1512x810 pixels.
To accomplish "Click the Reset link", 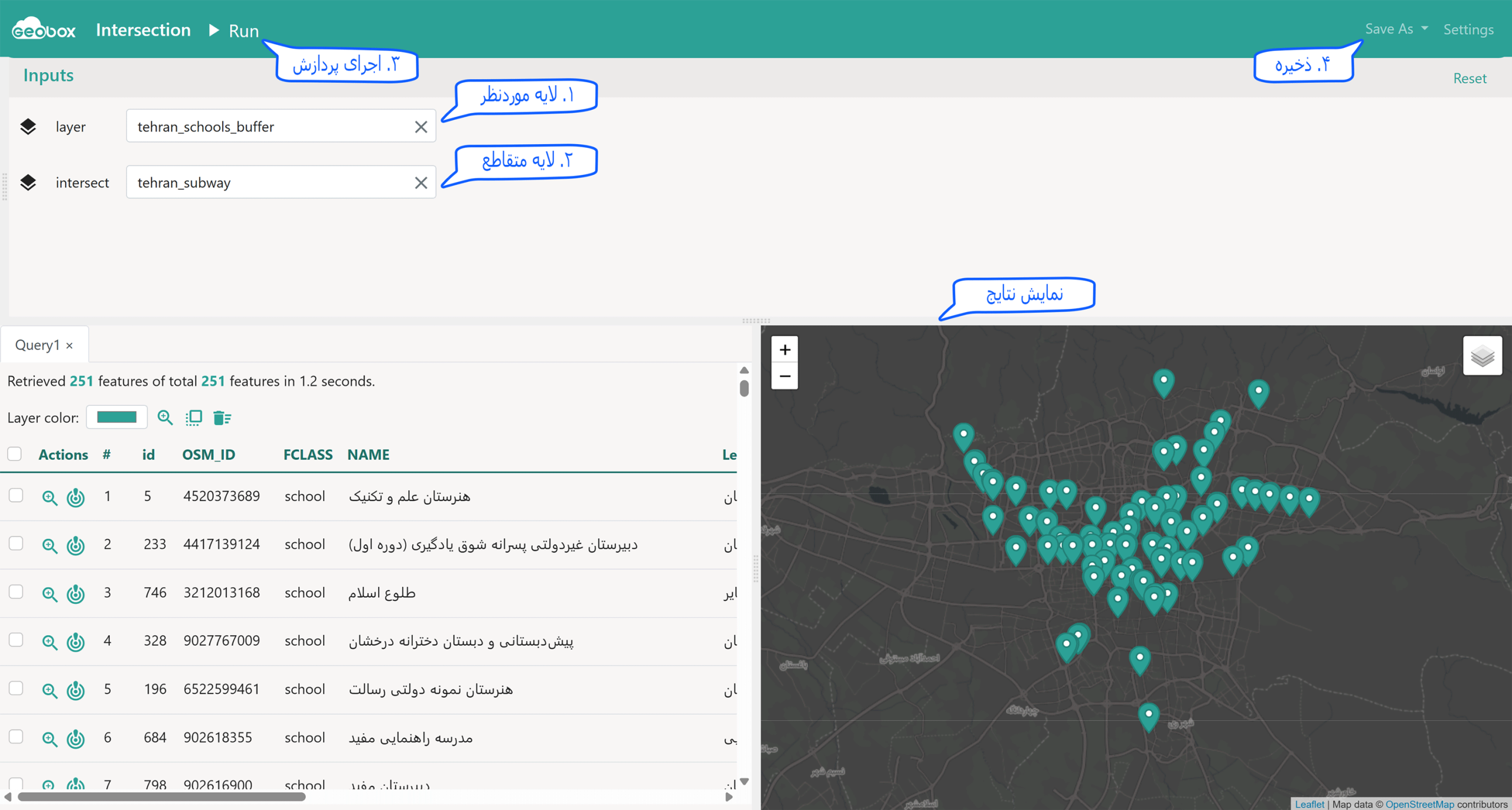I will click(1469, 78).
